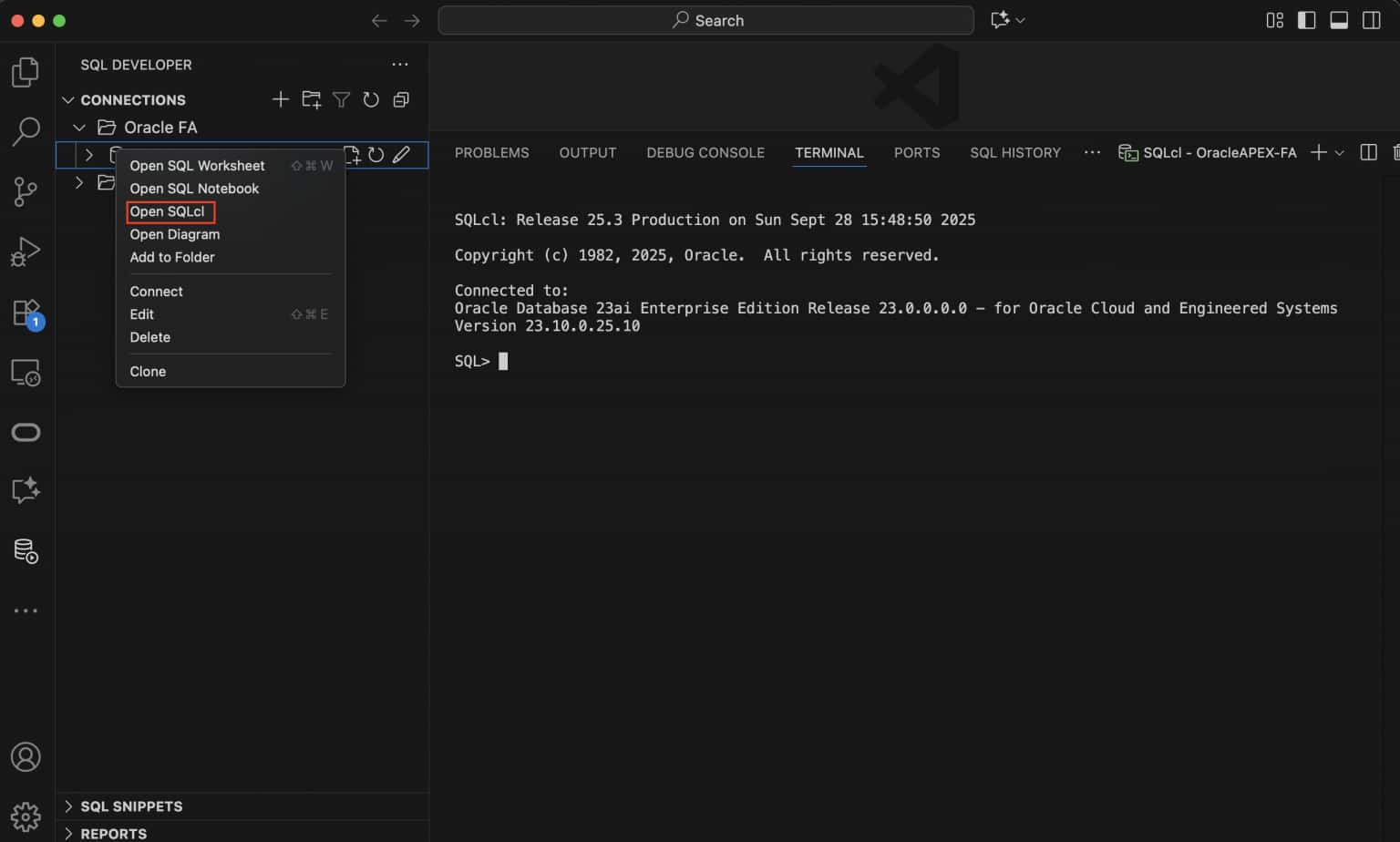Open the Extensions view showing one notification
The width and height of the screenshot is (1400, 842).
tap(26, 313)
